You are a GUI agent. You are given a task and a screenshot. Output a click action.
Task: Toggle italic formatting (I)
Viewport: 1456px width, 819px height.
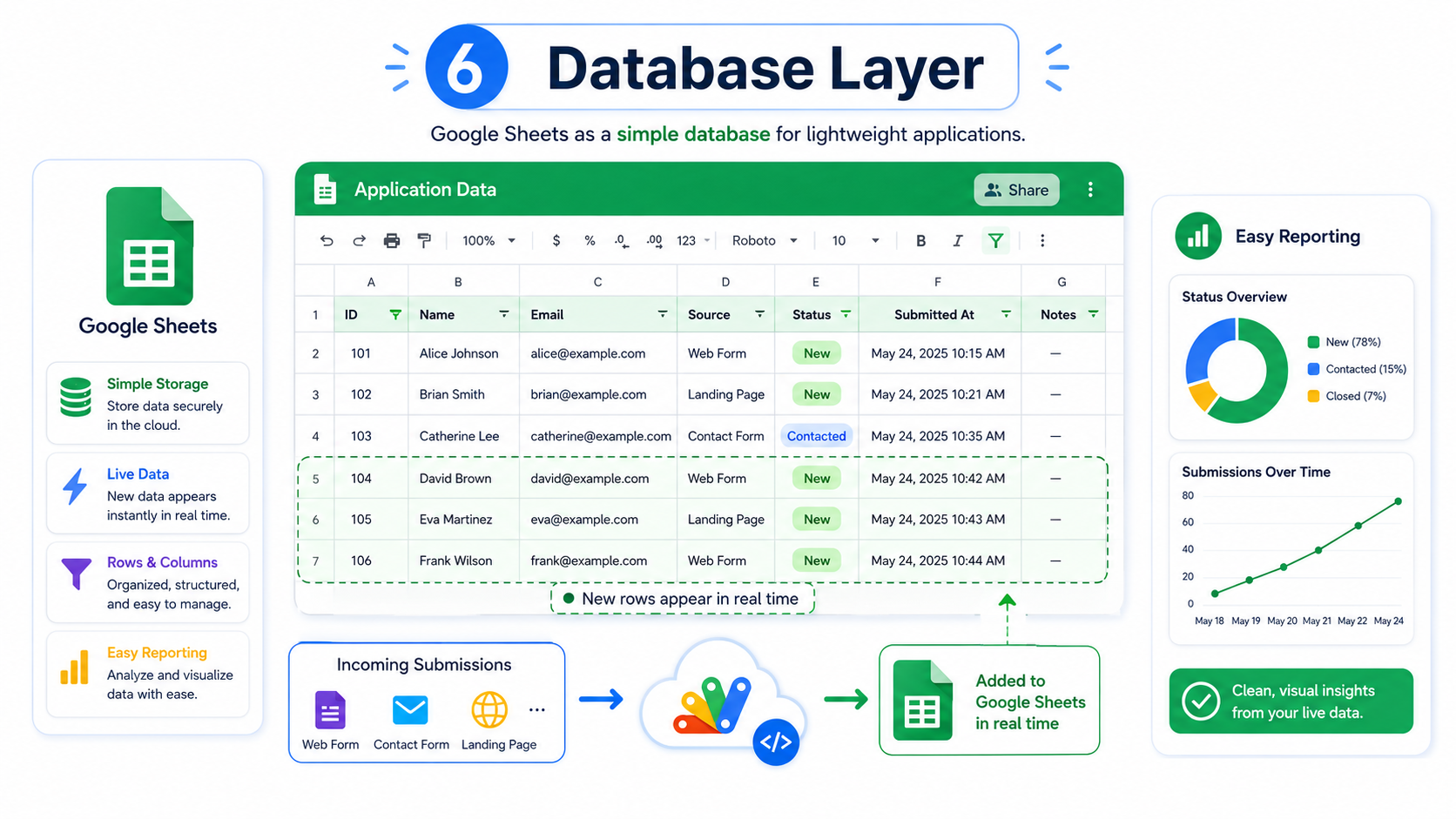[957, 241]
